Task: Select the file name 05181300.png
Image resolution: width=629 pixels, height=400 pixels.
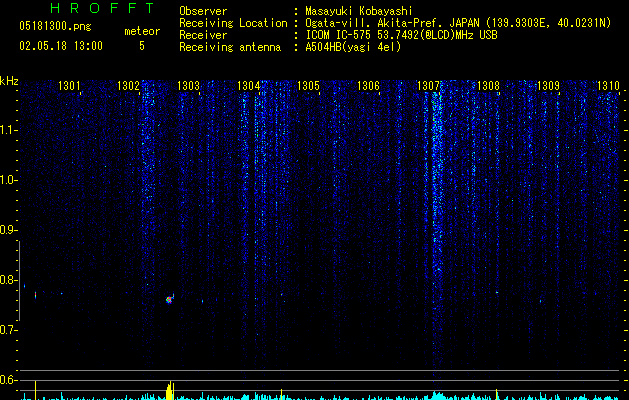Action: (x=55, y=26)
